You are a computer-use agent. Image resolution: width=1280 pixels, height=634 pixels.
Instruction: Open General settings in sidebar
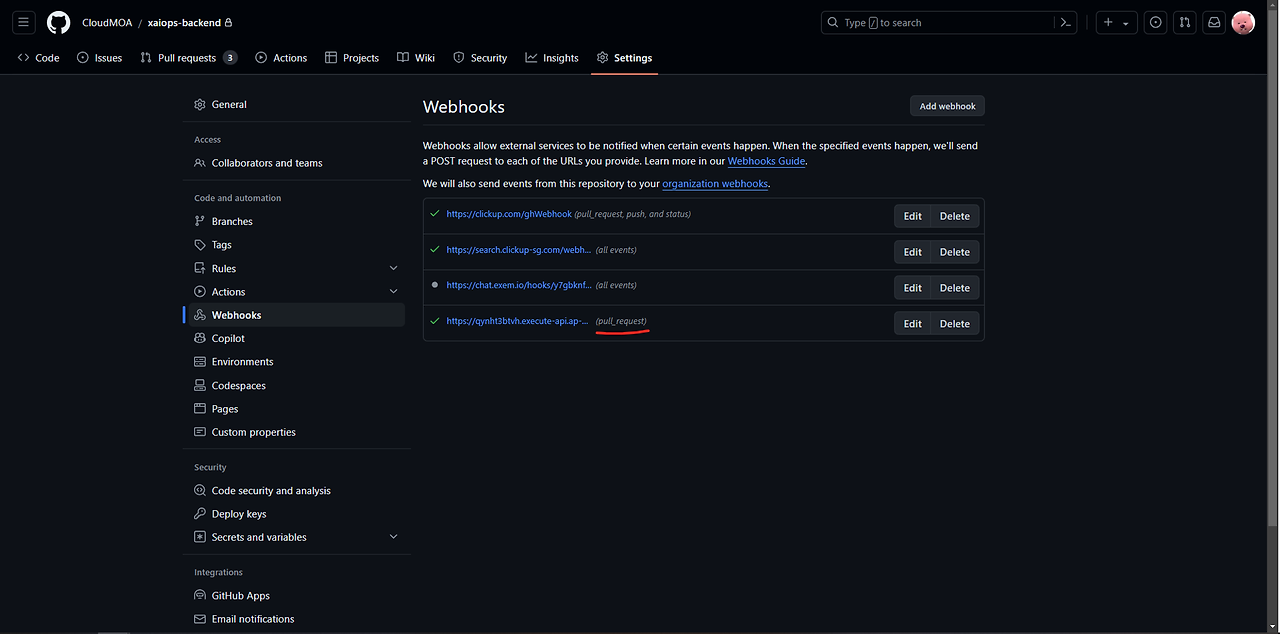[x=296, y=104]
